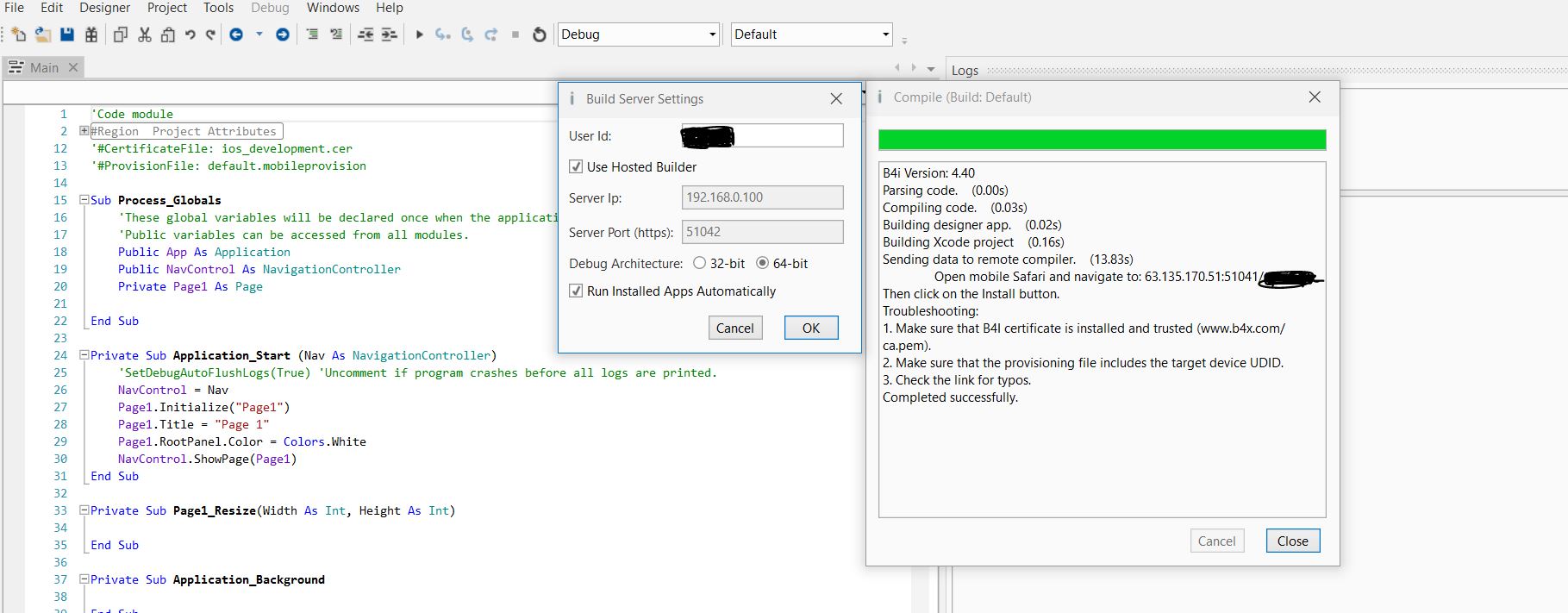The width and height of the screenshot is (1568, 613).
Task: Open the Project menu
Action: [x=167, y=8]
